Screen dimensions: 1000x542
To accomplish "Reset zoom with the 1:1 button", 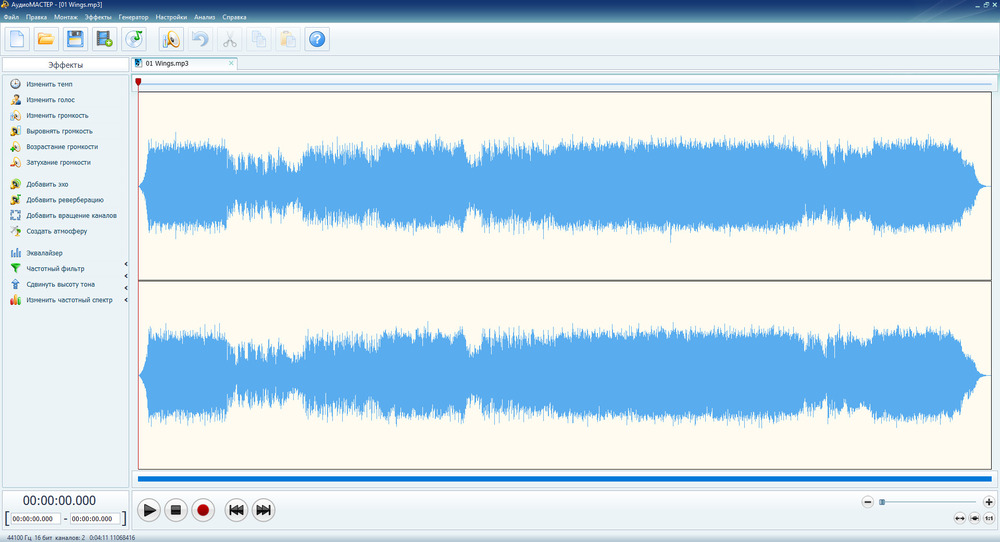I will click(989, 518).
